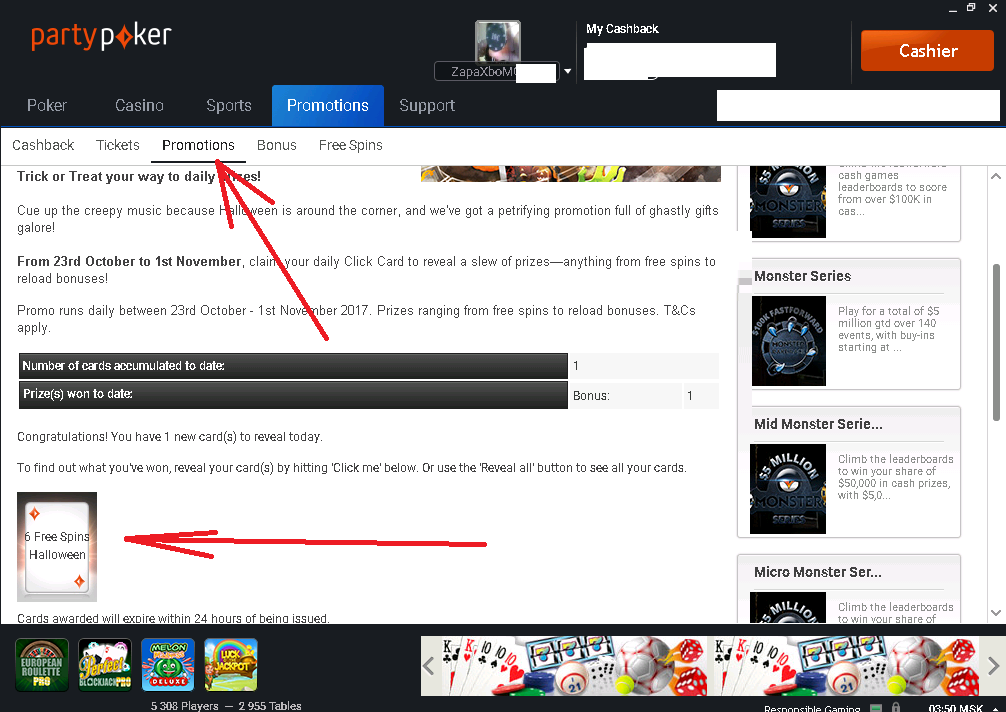The width and height of the screenshot is (1006, 712).
Task: Launch European Roulette Pro game
Action: 42,665
